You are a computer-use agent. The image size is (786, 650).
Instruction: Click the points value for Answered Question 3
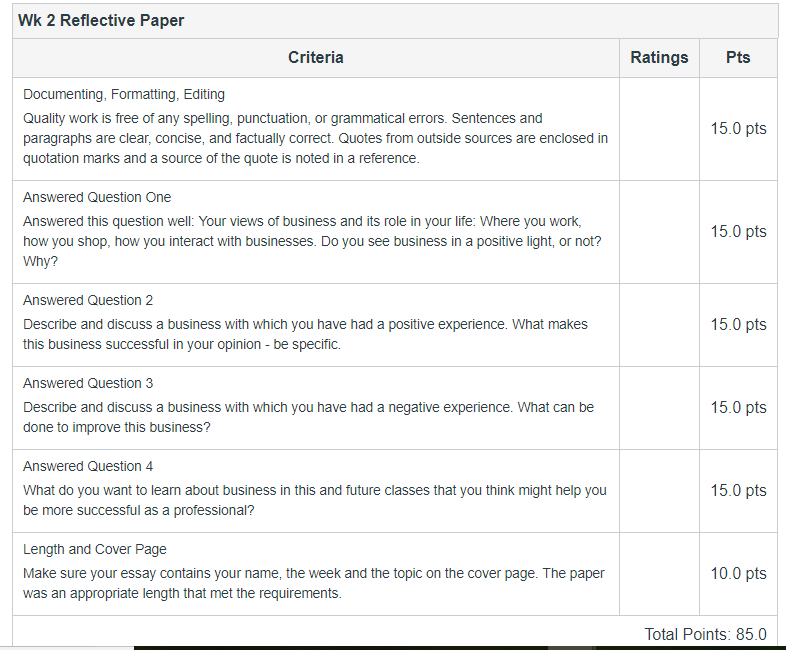(x=738, y=407)
